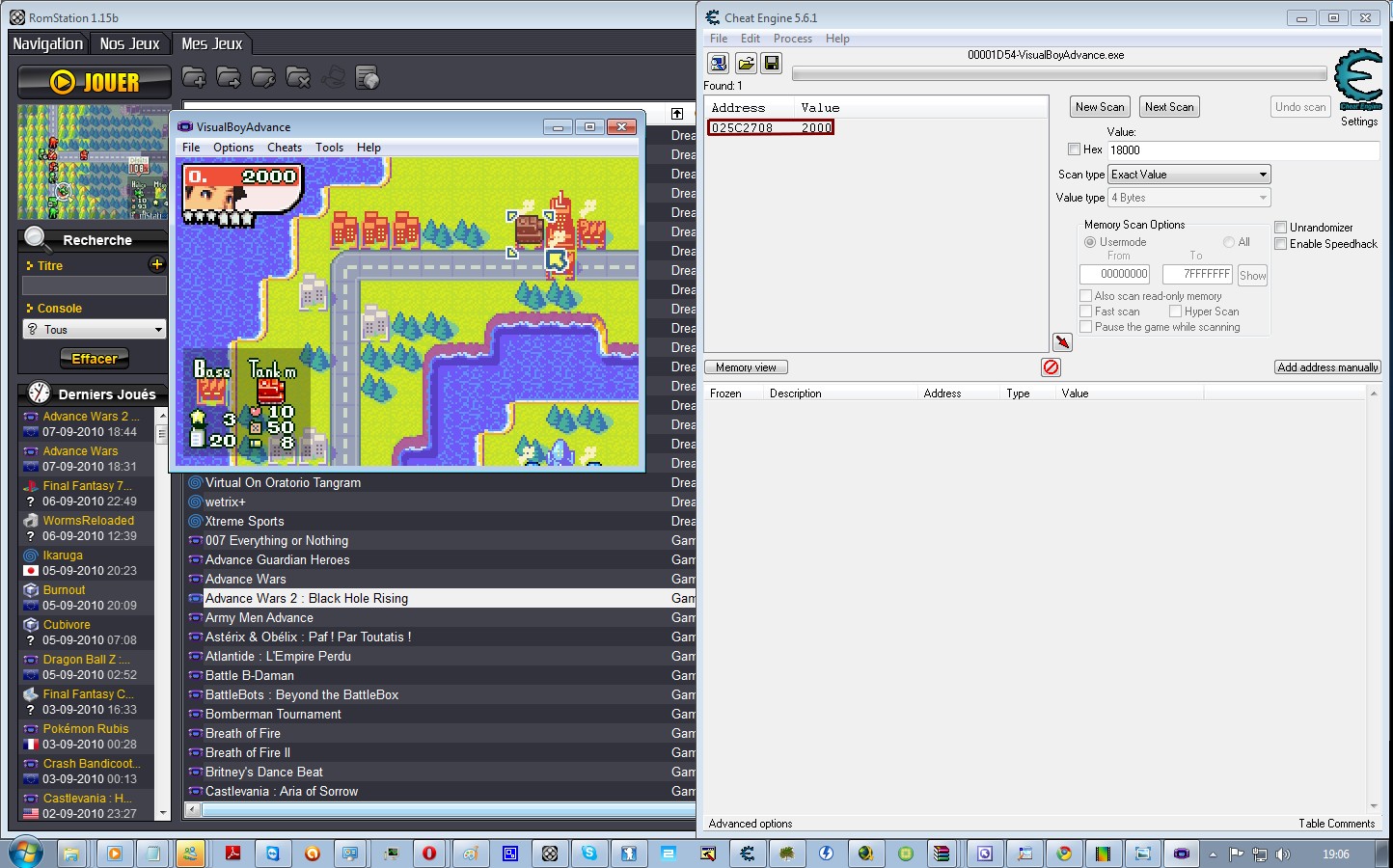Toggle Also scan read-only memory
Viewport: 1393px width, 868px height.
click(x=1085, y=296)
